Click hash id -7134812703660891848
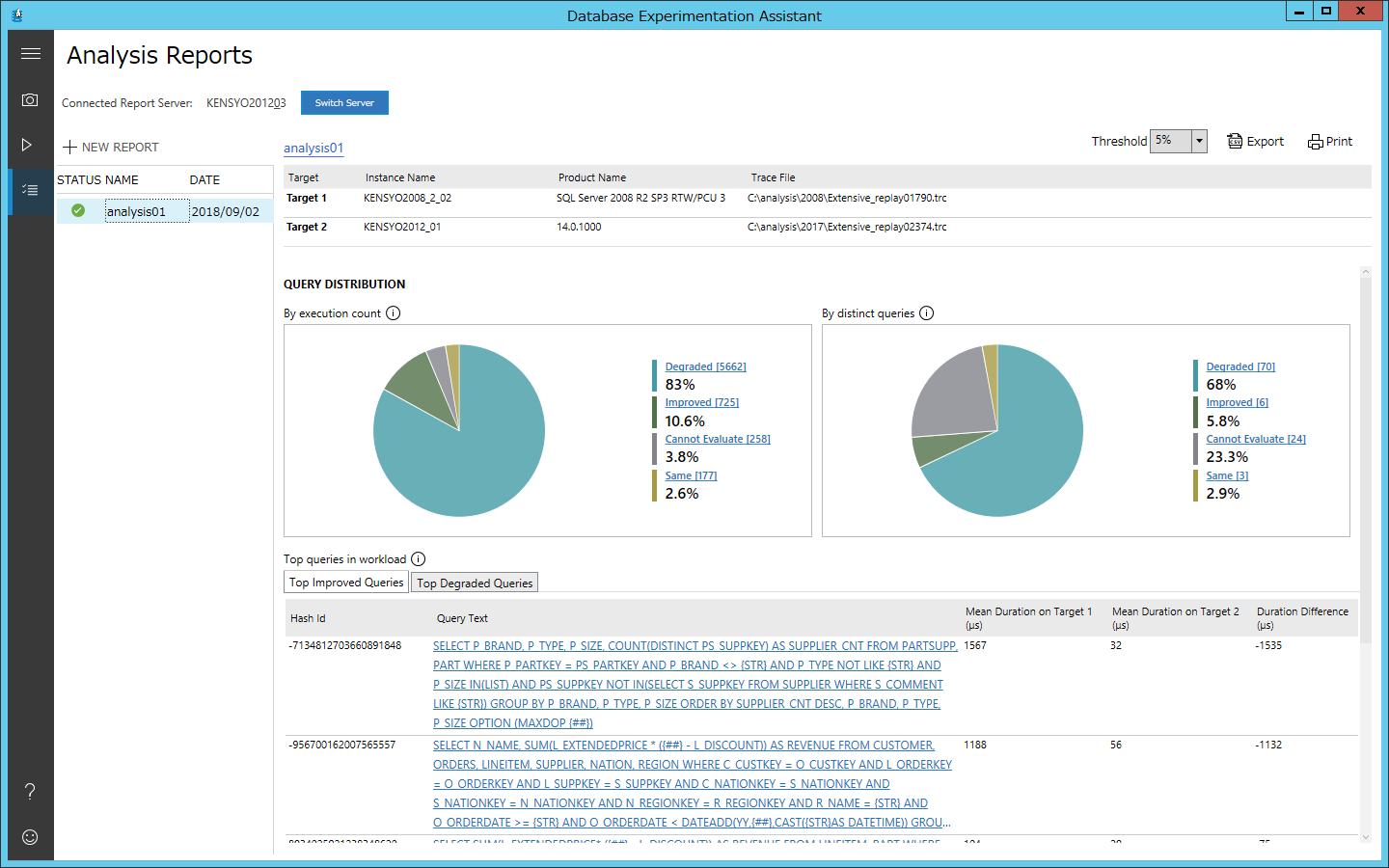Screen dimensions: 1389x868 pyautogui.click(x=345, y=645)
